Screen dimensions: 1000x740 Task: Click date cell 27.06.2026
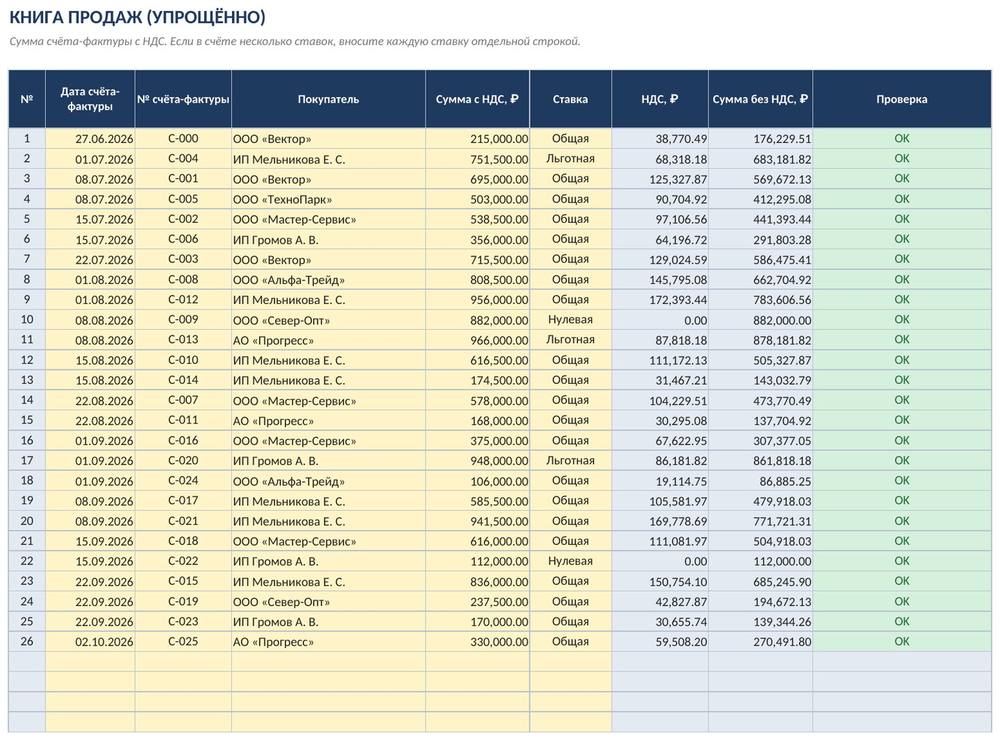[x=90, y=138]
